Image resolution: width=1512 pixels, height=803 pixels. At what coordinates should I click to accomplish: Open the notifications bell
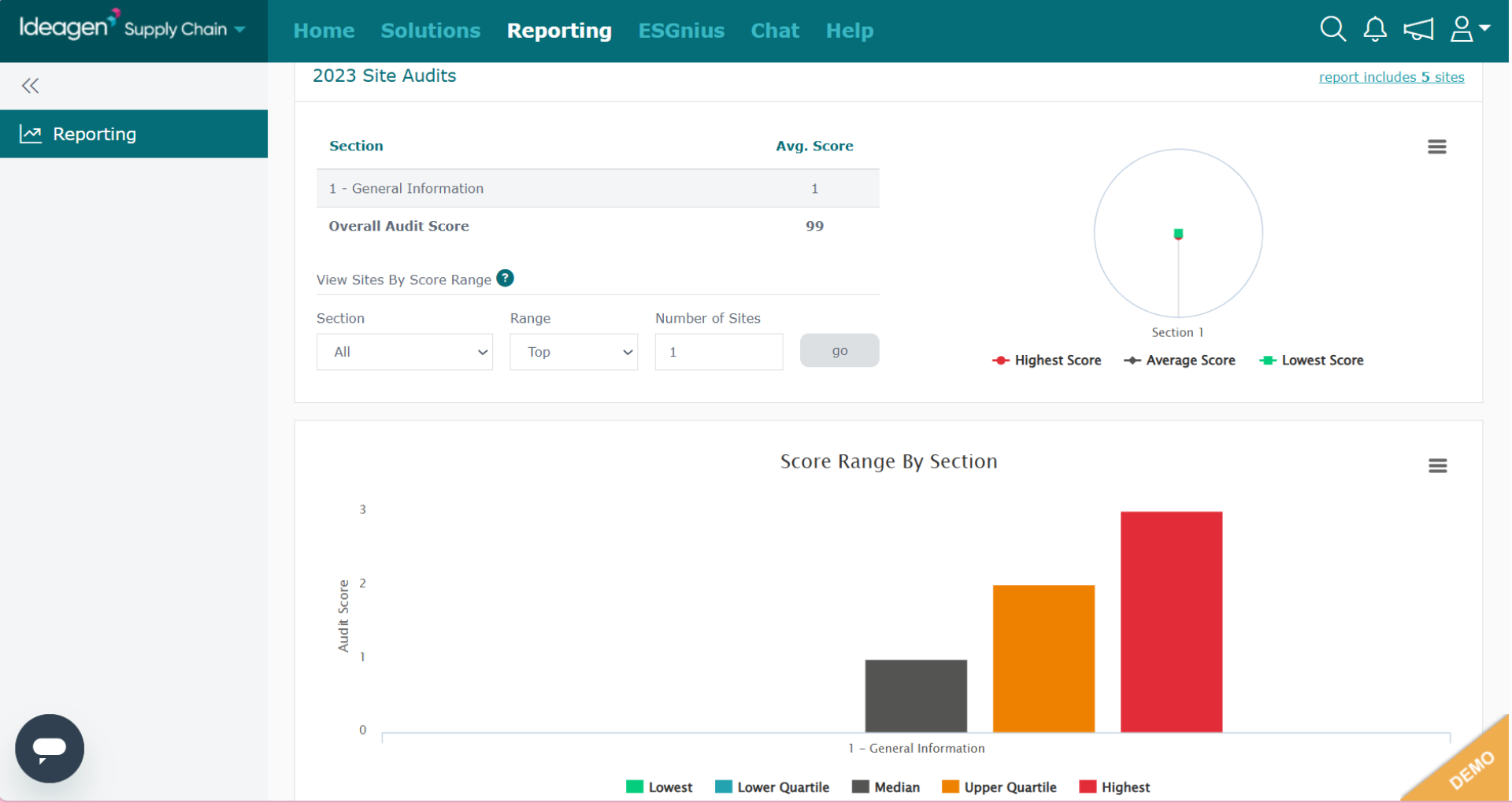[x=1375, y=29]
